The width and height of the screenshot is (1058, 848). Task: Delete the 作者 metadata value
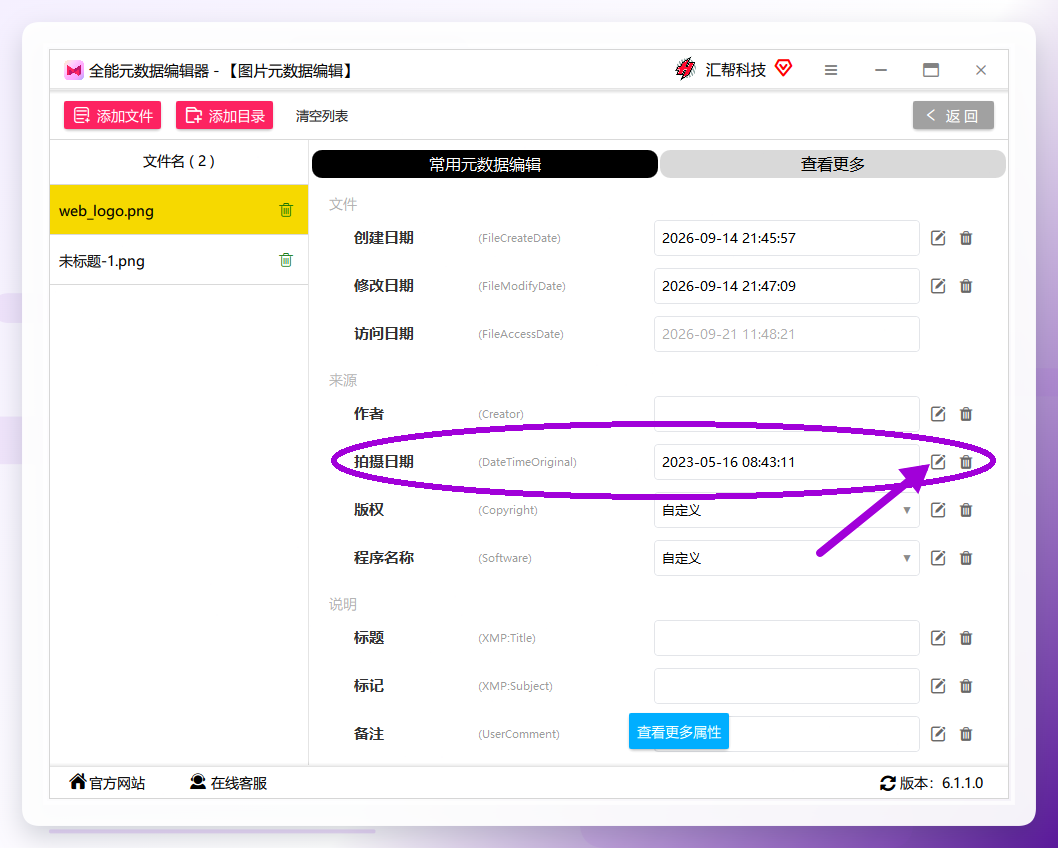[966, 414]
